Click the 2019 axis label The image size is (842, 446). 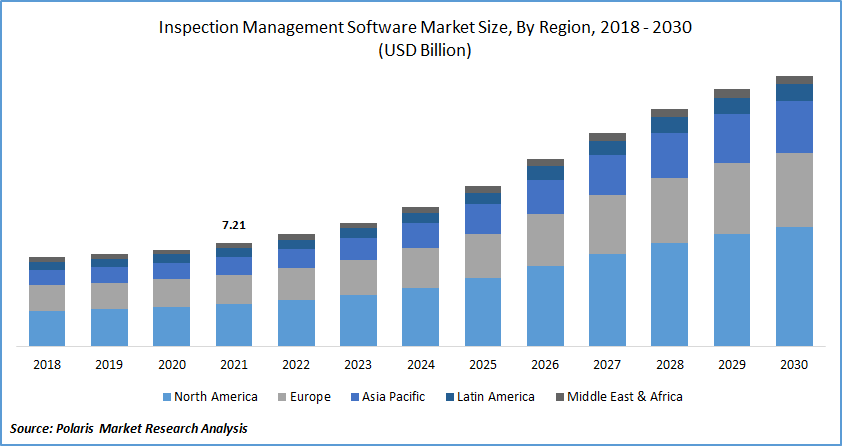tap(109, 365)
